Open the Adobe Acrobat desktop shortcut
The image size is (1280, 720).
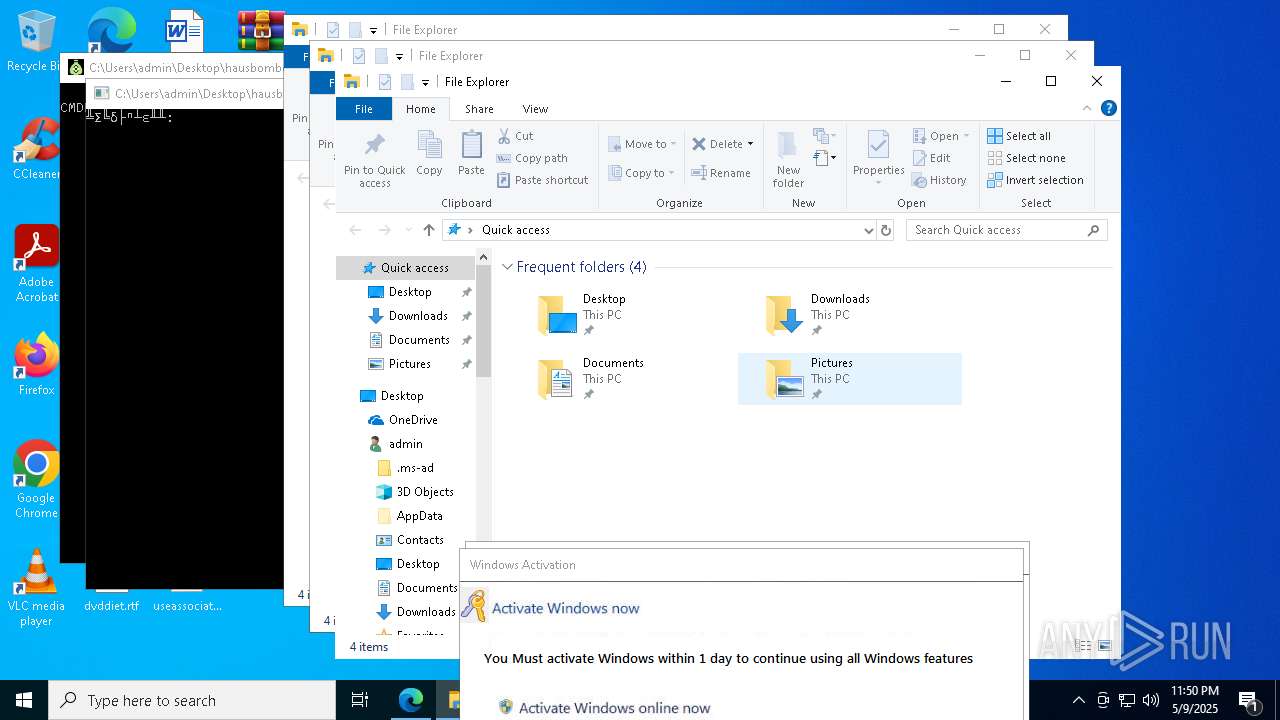[36, 263]
